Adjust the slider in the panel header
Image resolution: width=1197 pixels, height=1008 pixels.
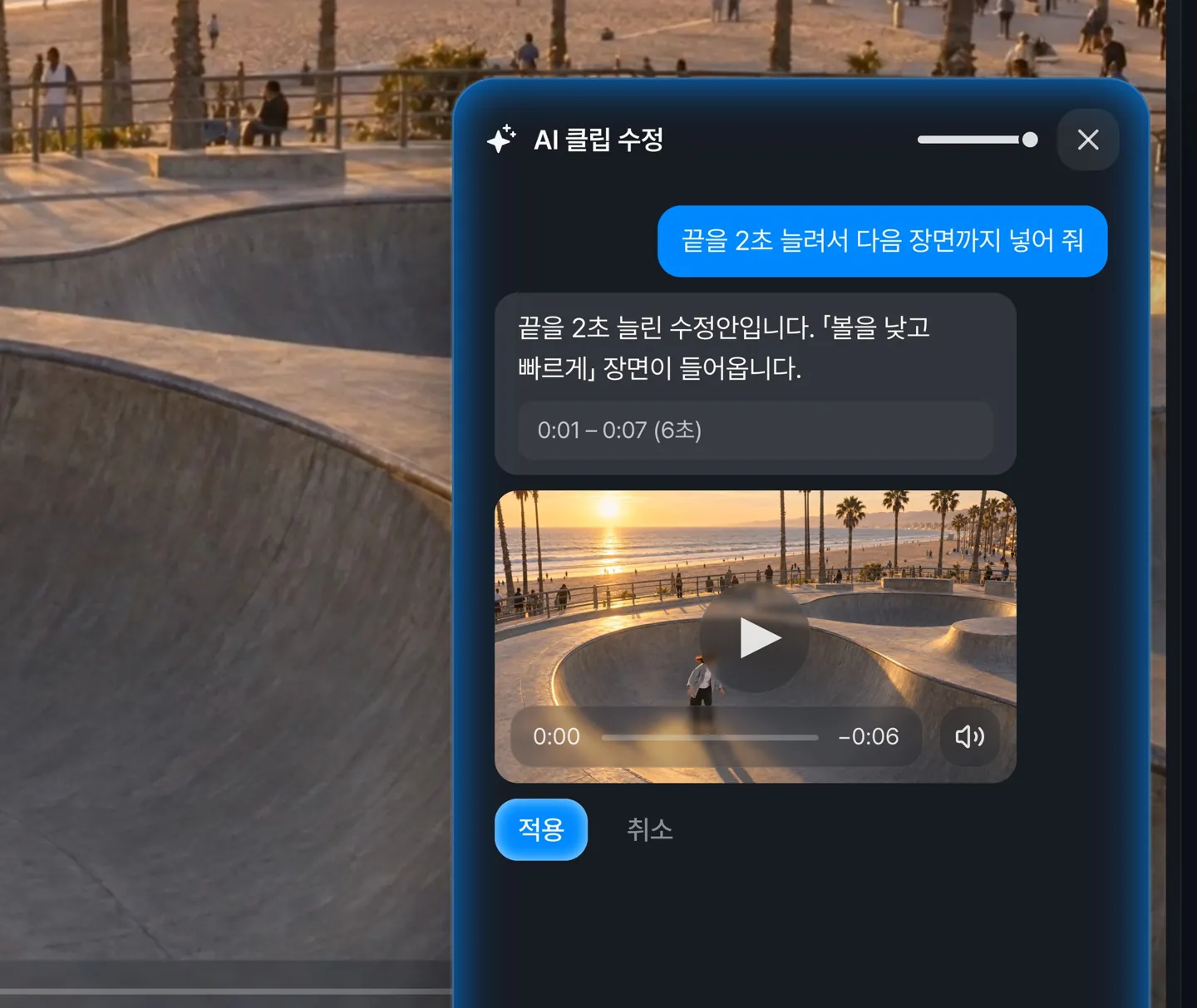pyautogui.click(x=978, y=140)
